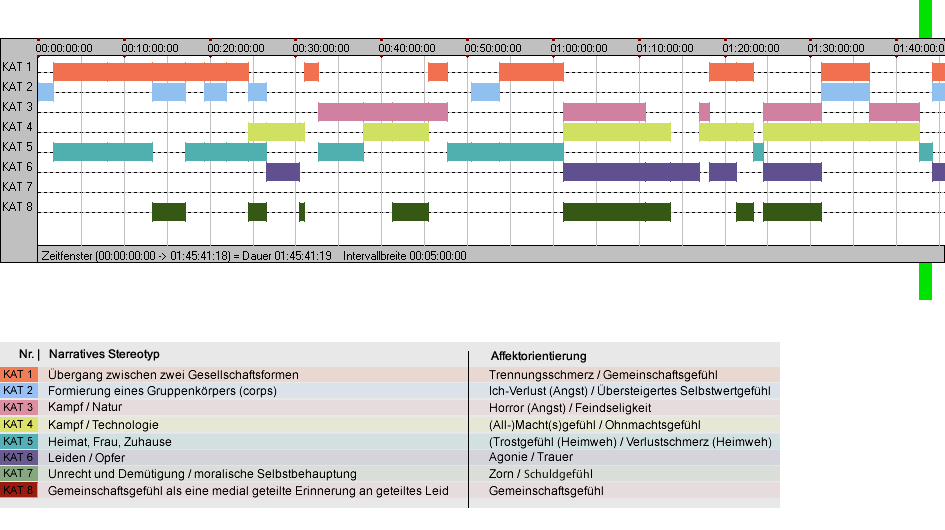
Task: Select the longest orange bar in KAT 1 row
Action: (151, 72)
